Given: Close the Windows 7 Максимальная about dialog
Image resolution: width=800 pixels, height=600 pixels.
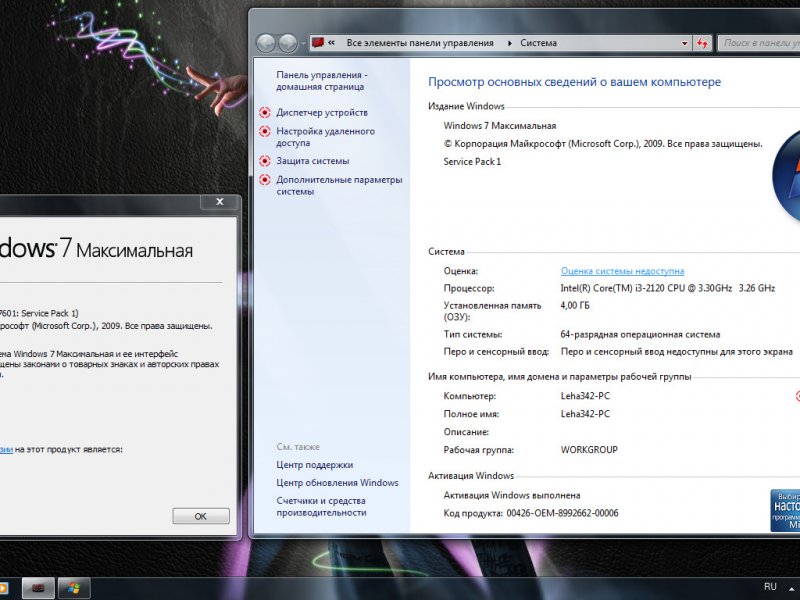Looking at the screenshot, I should click(220, 202).
